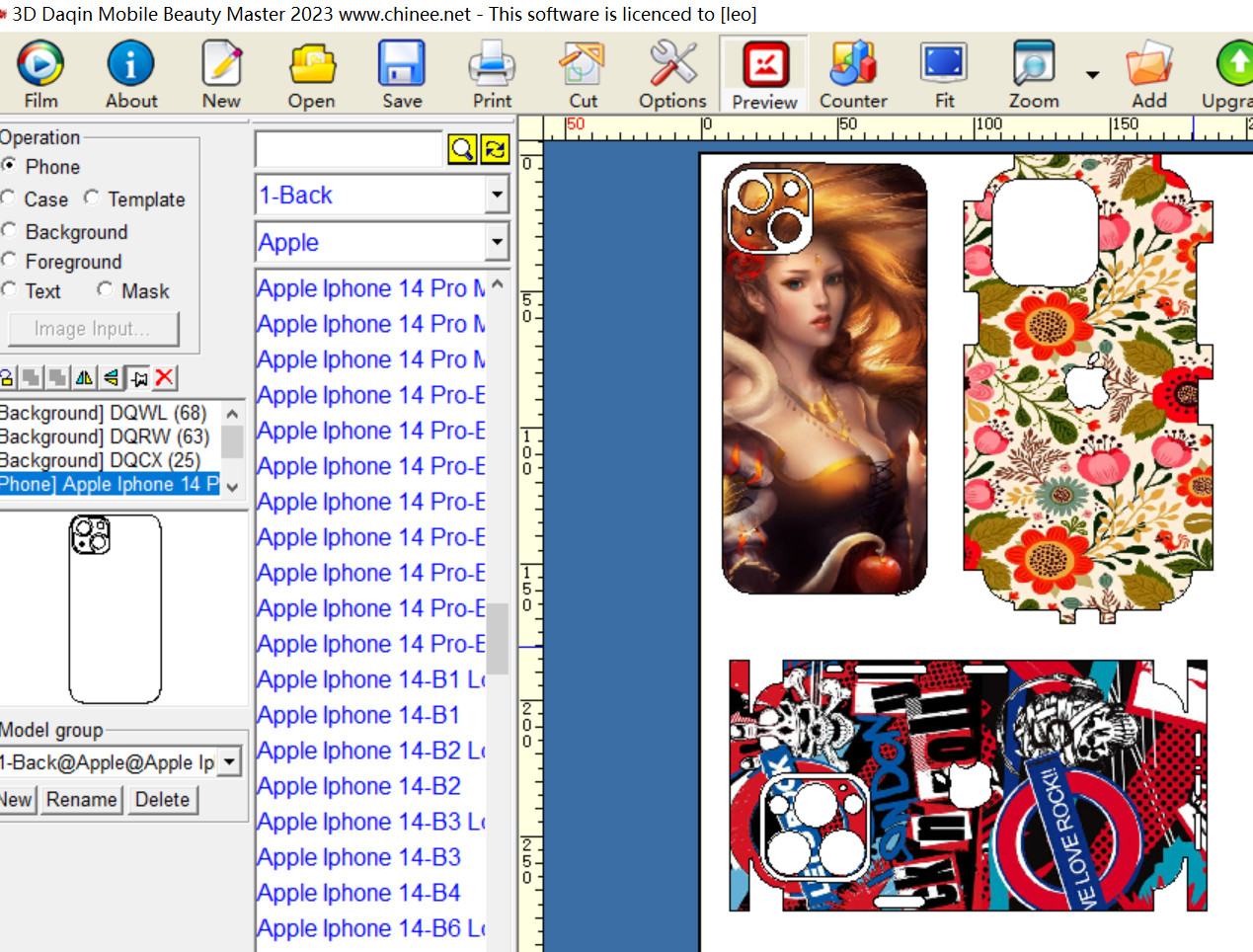Click the Delete model group button

tap(162, 799)
